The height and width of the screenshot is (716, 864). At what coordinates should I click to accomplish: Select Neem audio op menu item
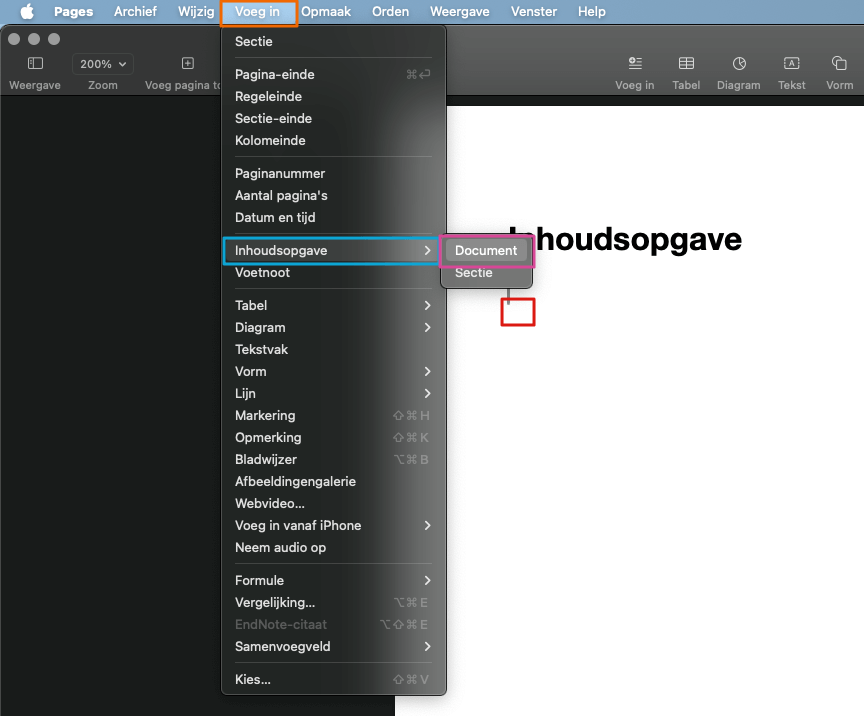pos(333,547)
